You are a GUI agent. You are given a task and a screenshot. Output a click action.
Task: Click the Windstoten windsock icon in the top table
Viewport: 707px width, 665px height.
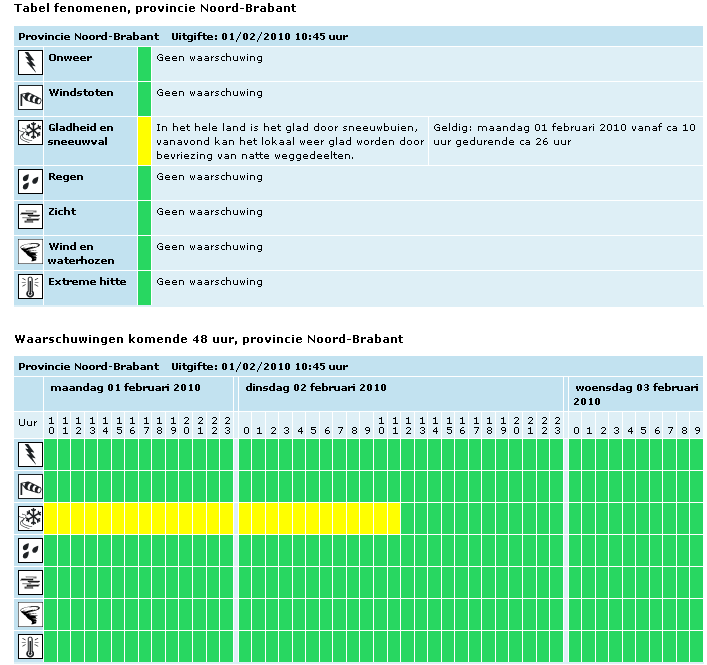(30, 98)
